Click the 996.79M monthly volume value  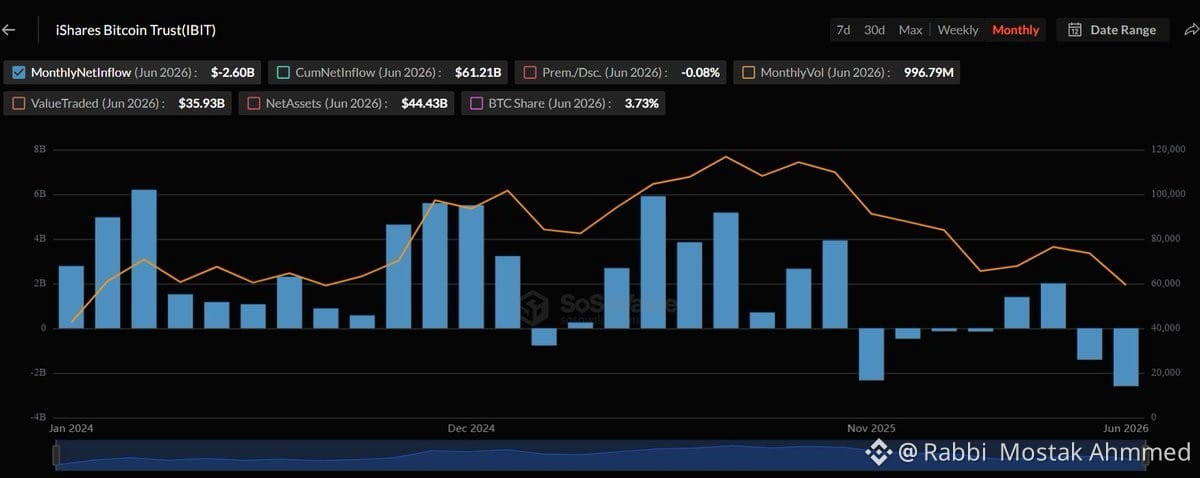929,72
